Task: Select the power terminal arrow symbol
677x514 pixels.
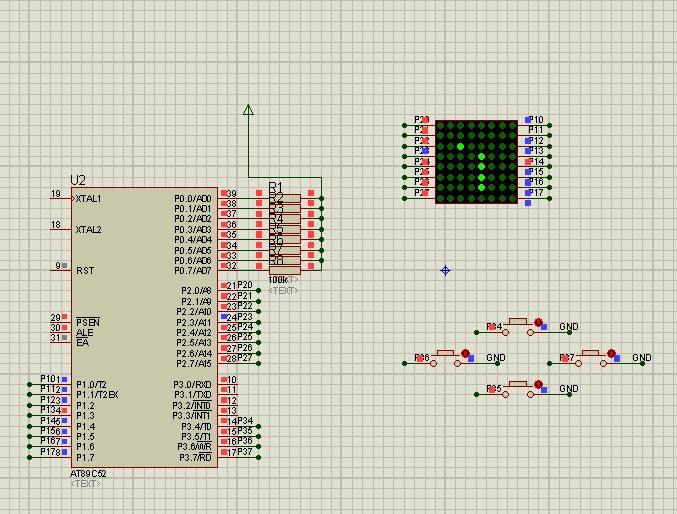Action: coord(248,110)
